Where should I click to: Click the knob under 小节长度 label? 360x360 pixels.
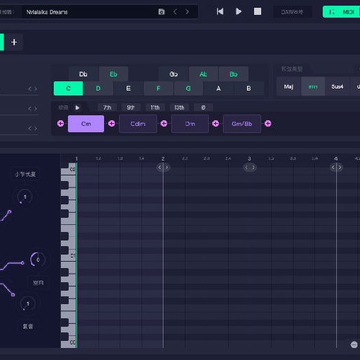[x=24, y=197]
